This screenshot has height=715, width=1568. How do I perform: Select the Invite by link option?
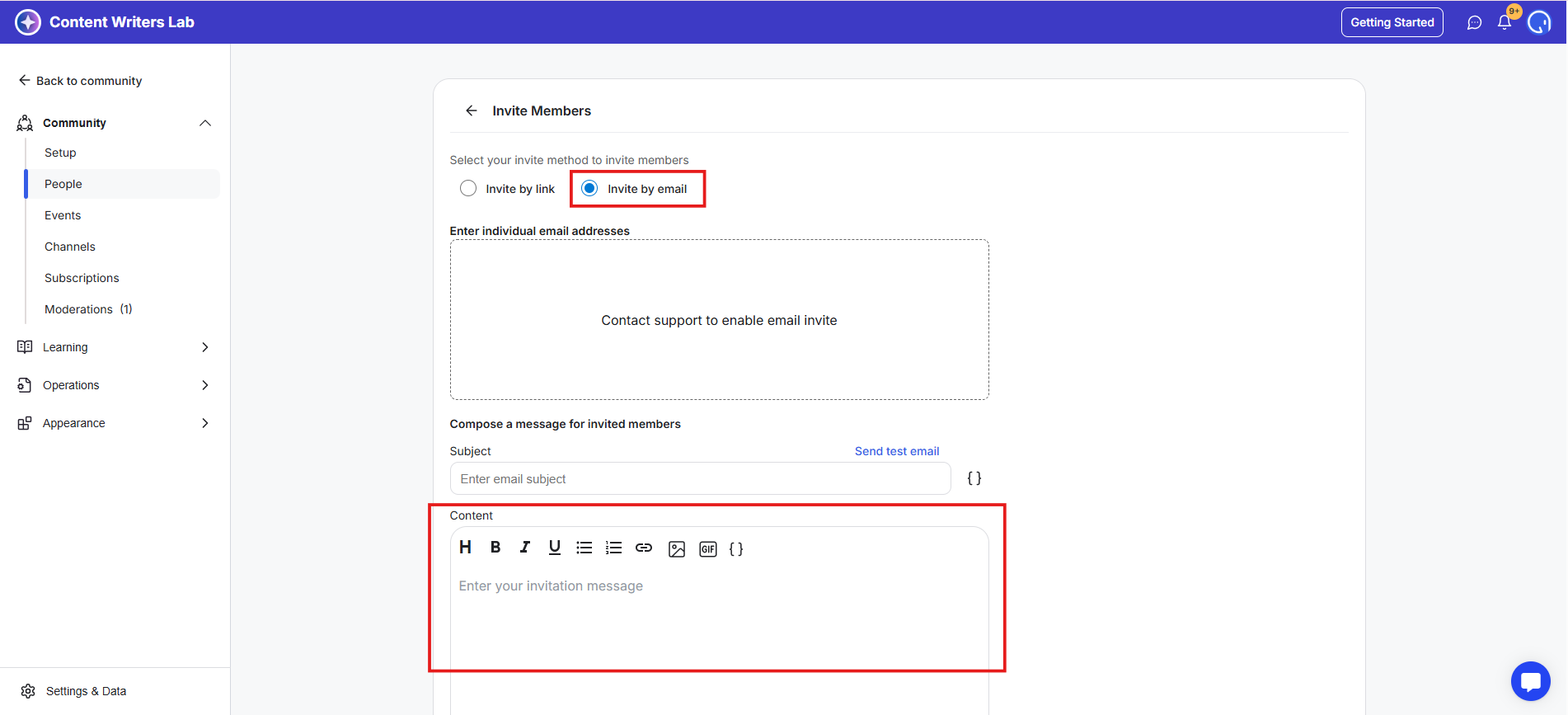click(x=508, y=189)
